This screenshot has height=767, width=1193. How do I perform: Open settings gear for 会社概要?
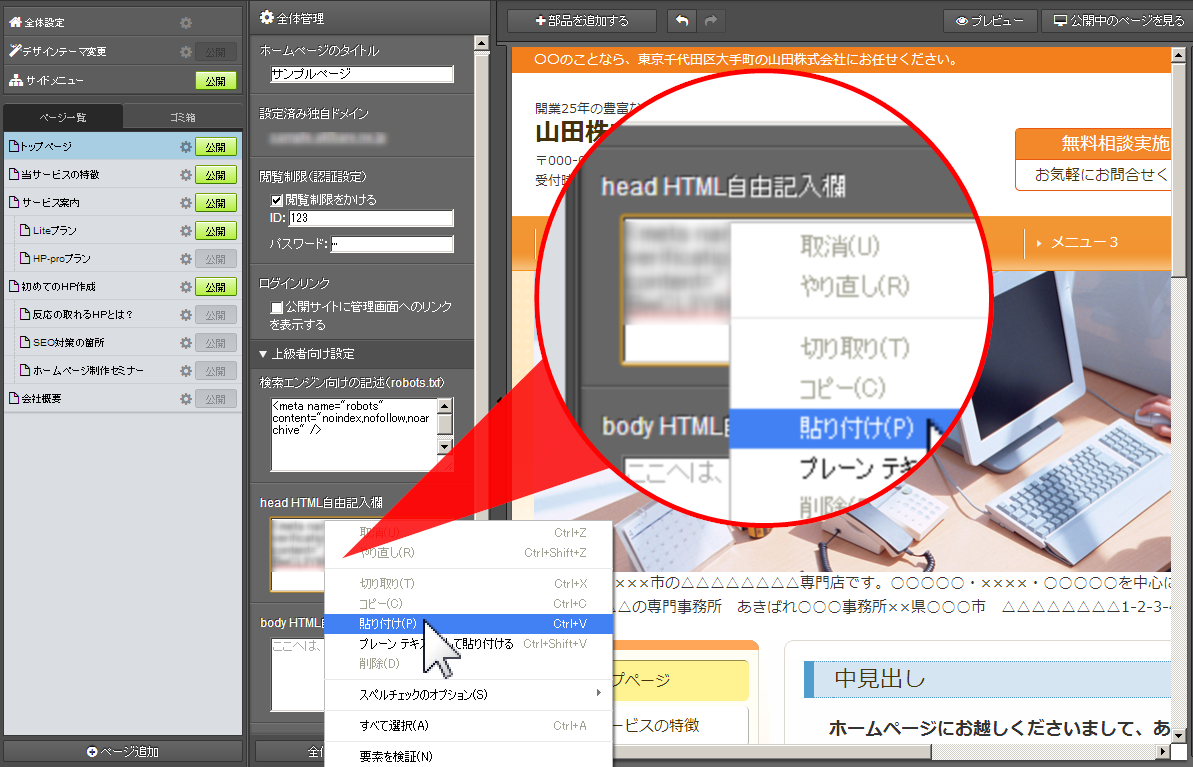[x=186, y=399]
